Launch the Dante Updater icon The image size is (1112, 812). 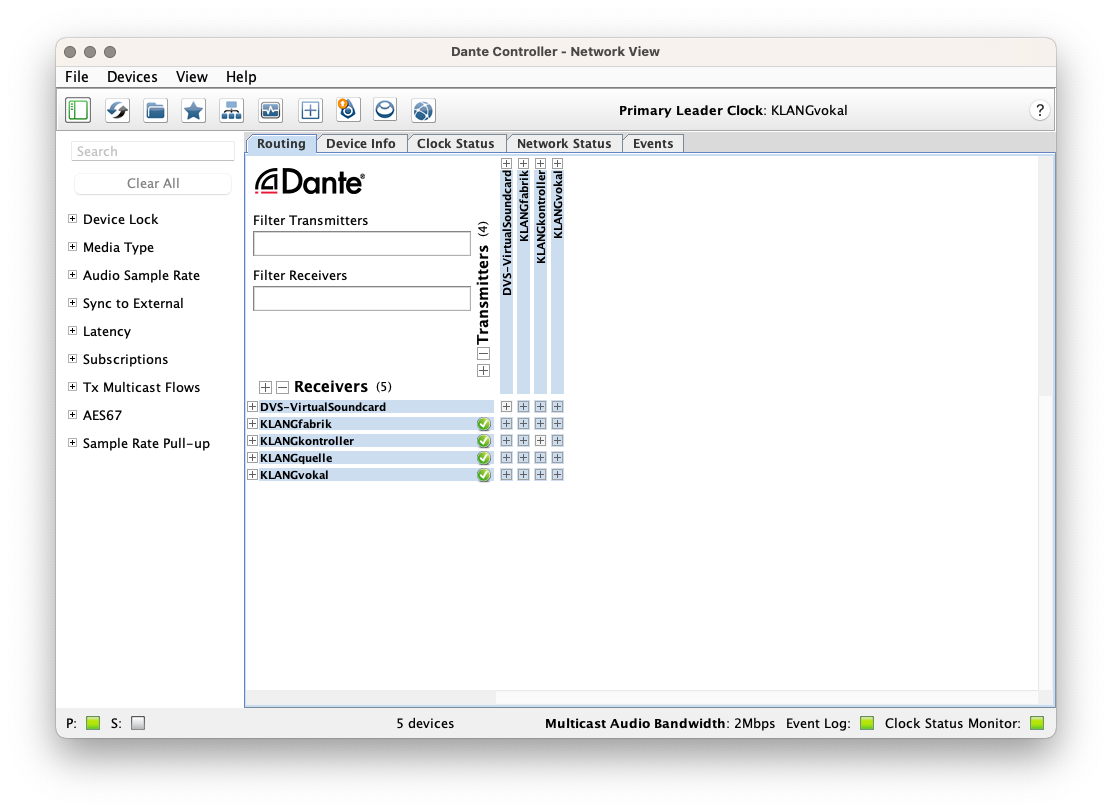[348, 109]
